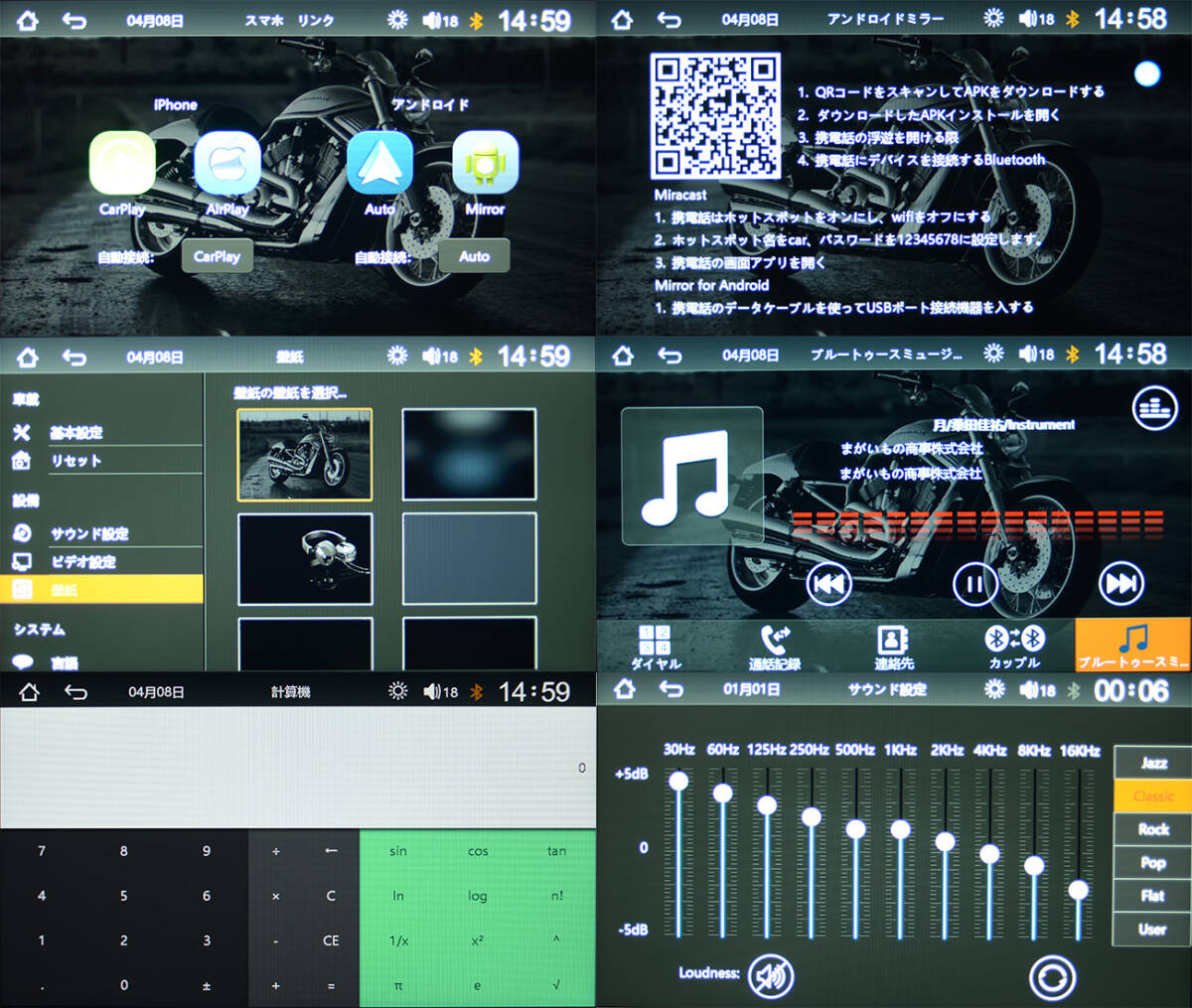The image size is (1192, 1008).
Task: Switch to 通話記録 call log tab
Action: (775, 646)
